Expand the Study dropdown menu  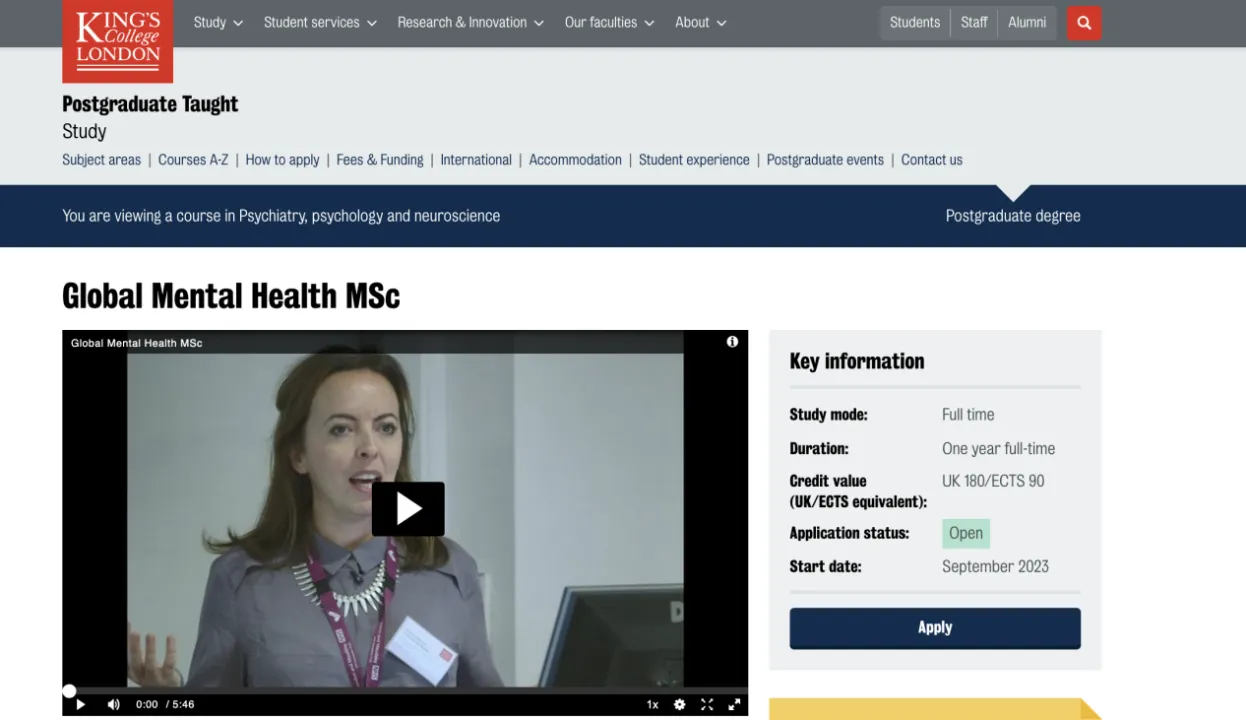[218, 22]
